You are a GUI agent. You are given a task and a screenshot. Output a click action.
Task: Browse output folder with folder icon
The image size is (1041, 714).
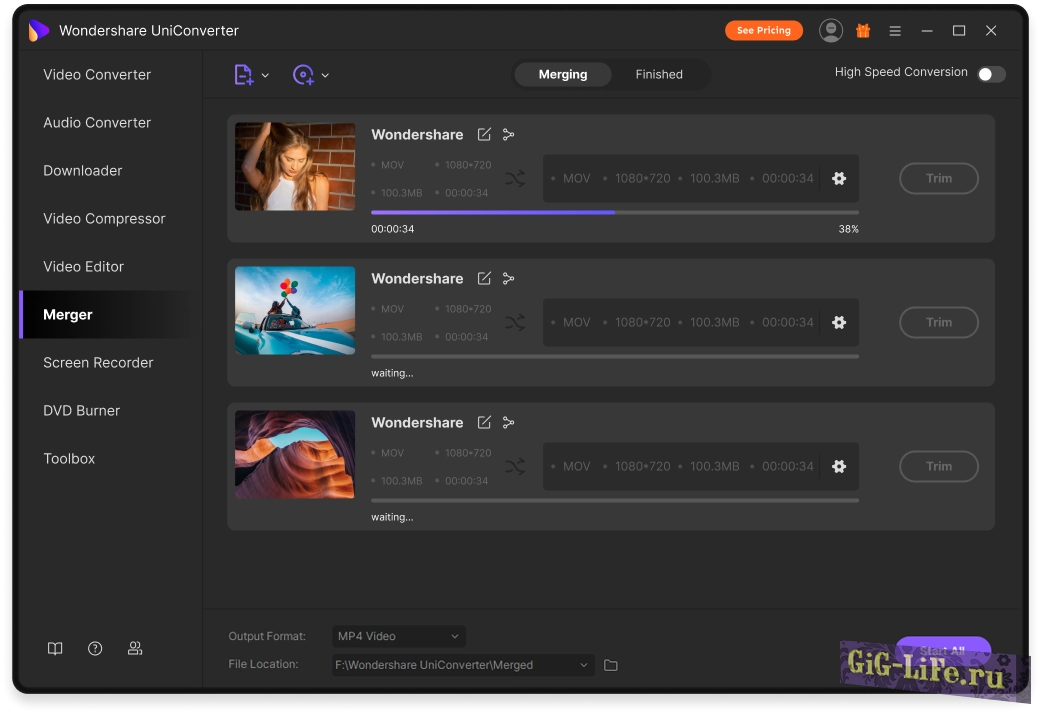click(611, 666)
